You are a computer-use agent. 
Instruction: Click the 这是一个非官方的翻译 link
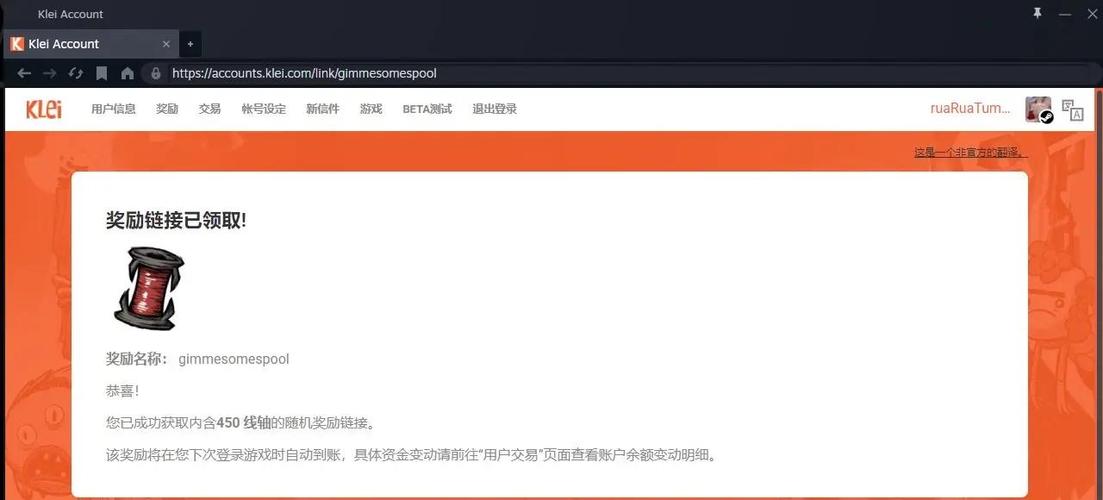pyautogui.click(x=970, y=152)
